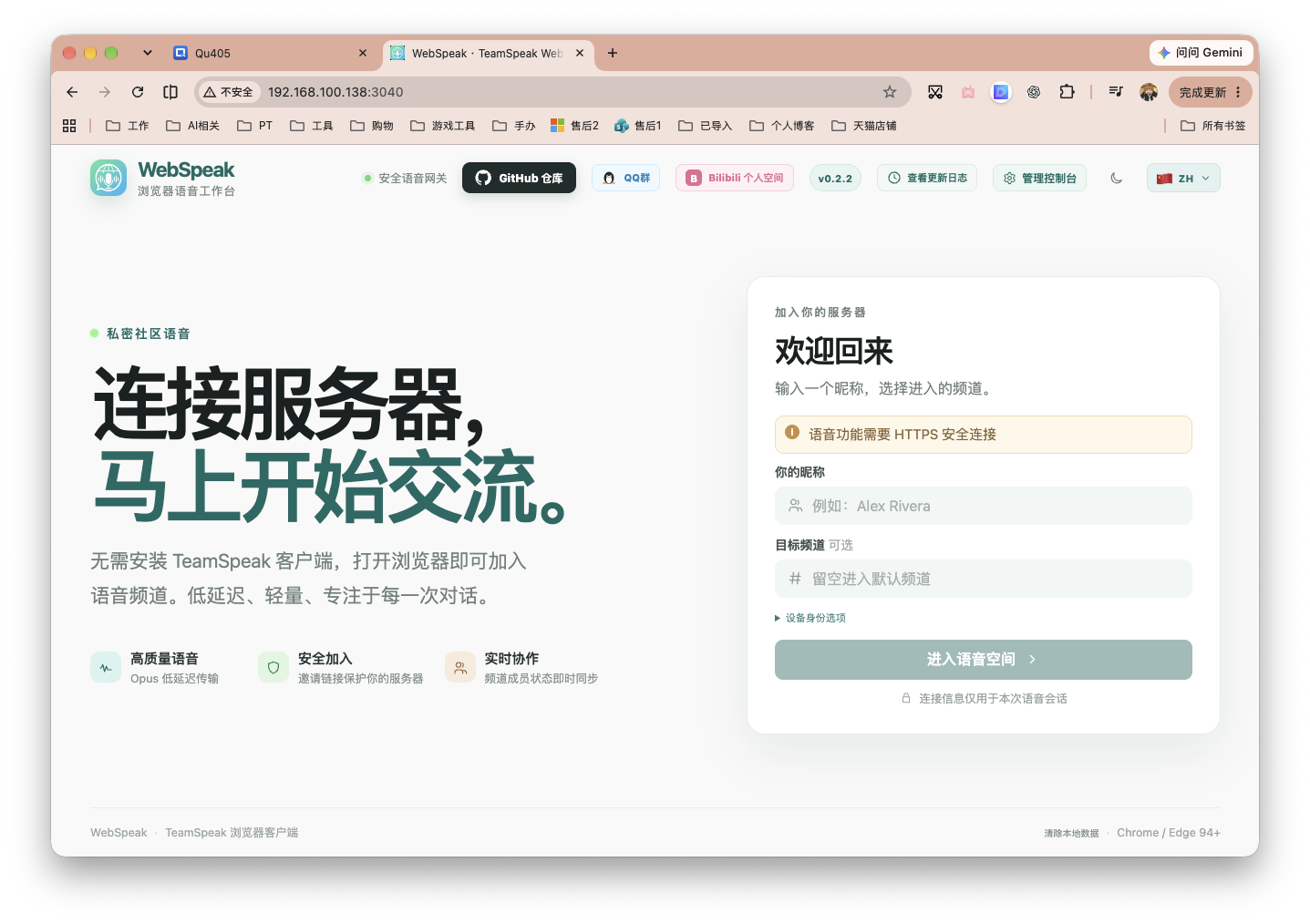
Task: Open the browser three-dot menu
Action: click(x=1238, y=92)
